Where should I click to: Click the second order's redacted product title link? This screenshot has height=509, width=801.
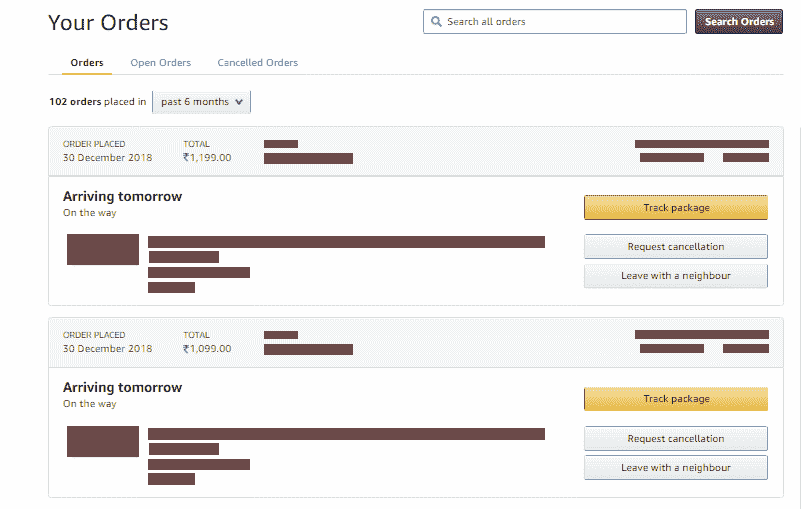point(346,434)
